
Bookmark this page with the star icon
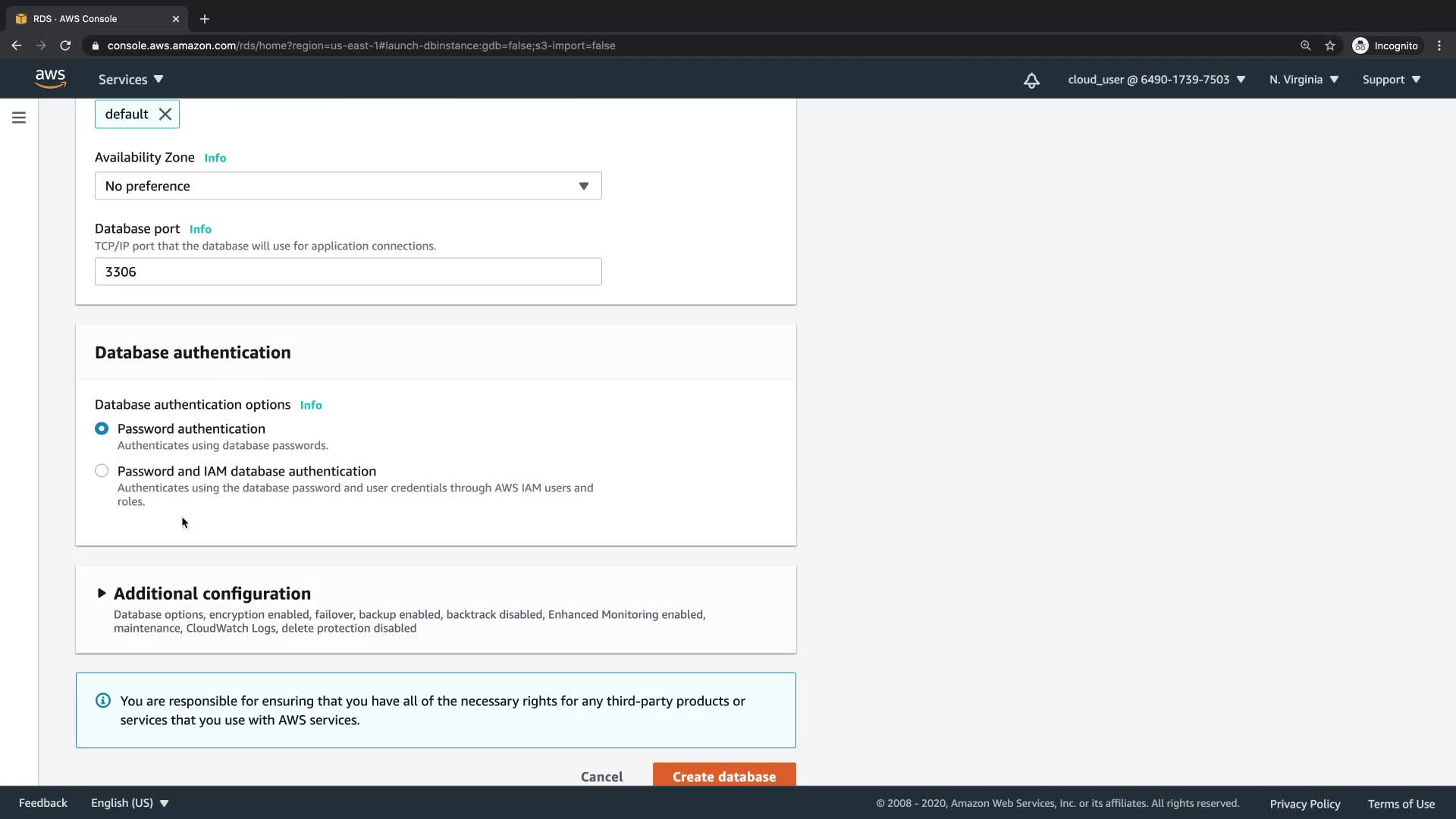(1330, 45)
